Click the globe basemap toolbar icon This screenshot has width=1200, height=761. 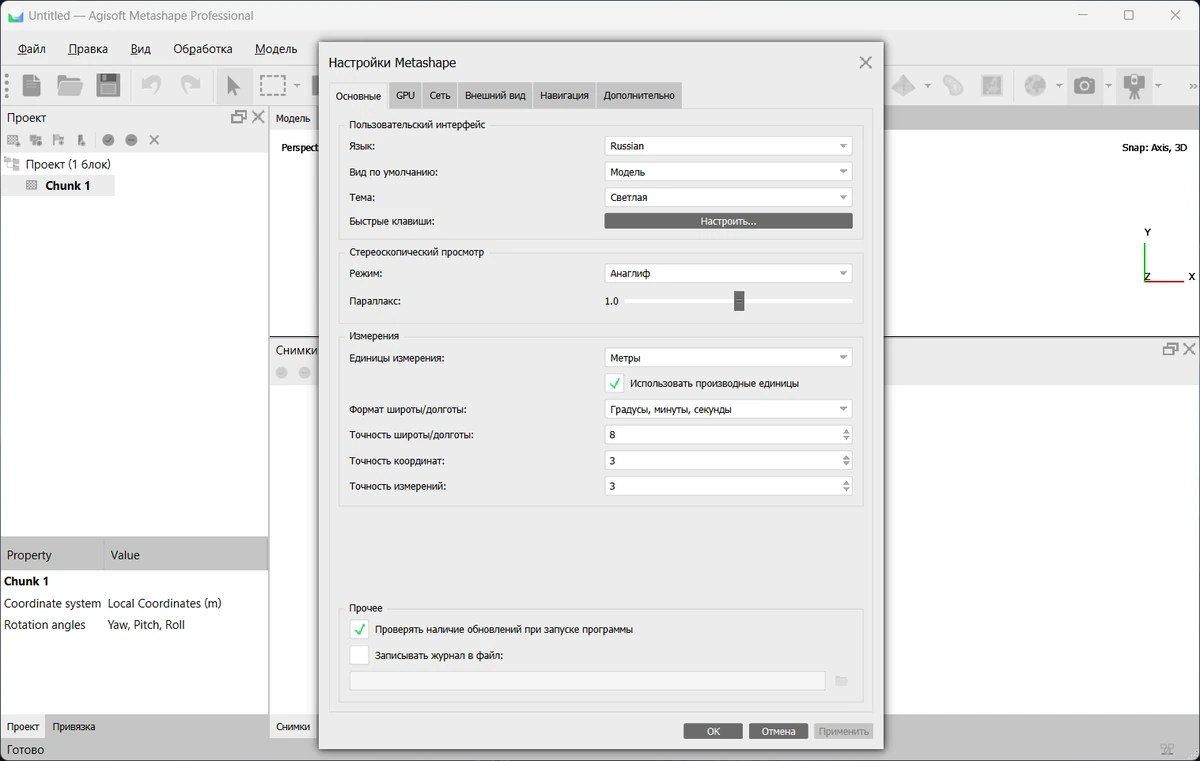[x=1035, y=86]
